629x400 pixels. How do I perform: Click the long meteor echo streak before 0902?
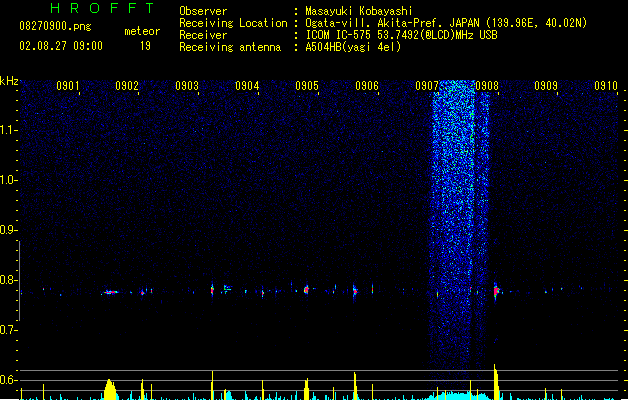[x=110, y=292]
